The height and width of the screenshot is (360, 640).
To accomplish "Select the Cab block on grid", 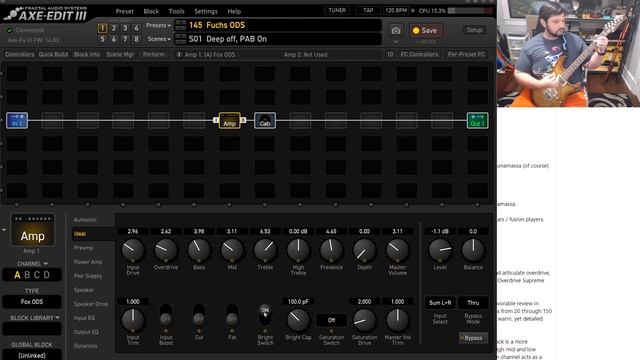I will click(265, 120).
